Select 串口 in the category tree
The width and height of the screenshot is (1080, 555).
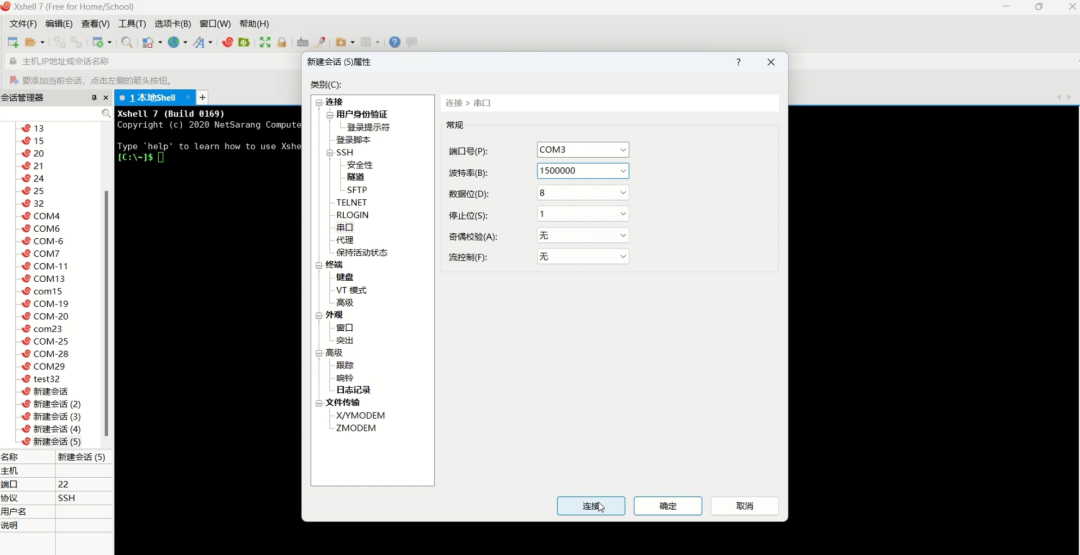(x=344, y=227)
